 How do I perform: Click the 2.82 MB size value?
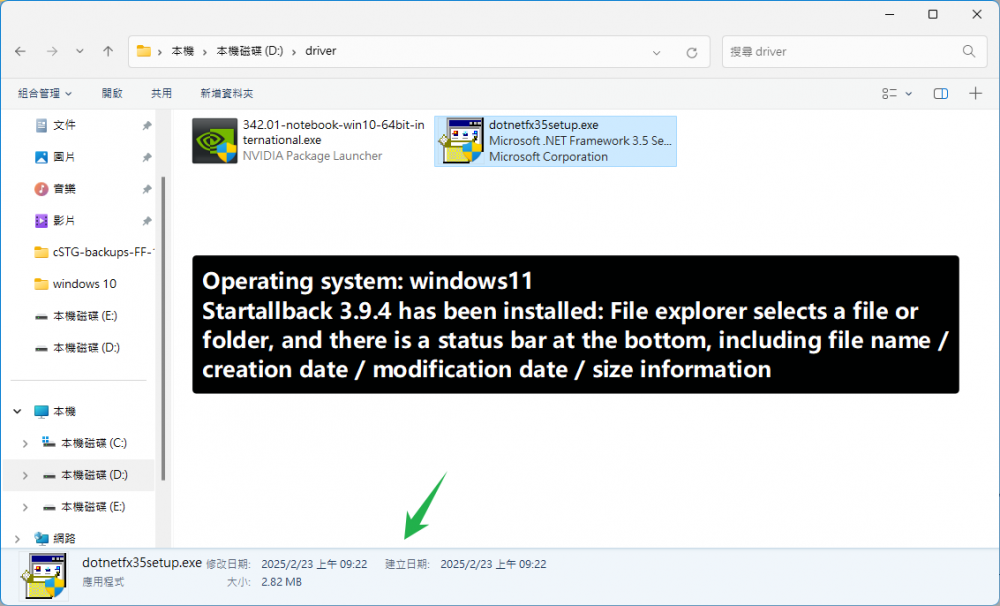[x=281, y=582]
